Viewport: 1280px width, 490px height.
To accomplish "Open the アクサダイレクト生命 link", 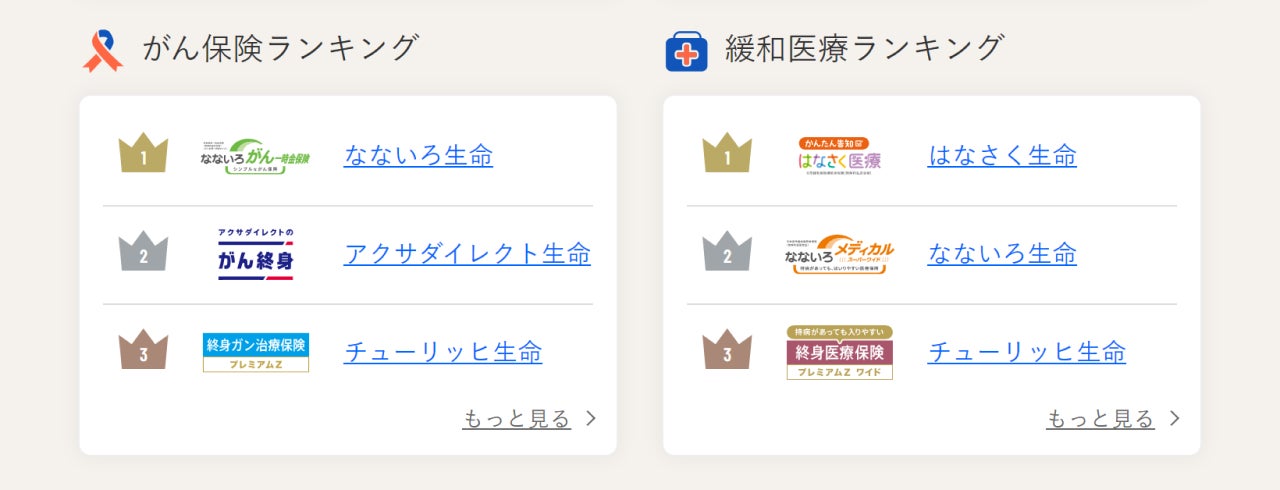I will 467,253.
